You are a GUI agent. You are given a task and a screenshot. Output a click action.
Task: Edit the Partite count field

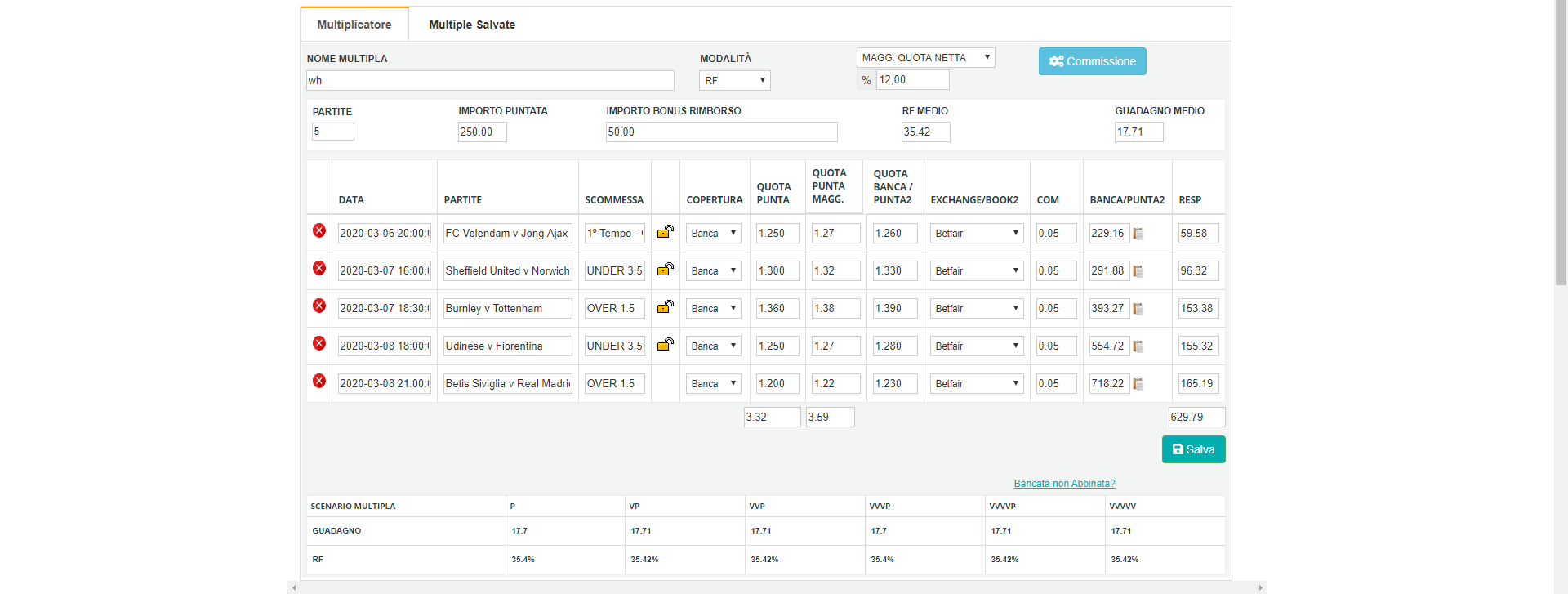tap(333, 132)
